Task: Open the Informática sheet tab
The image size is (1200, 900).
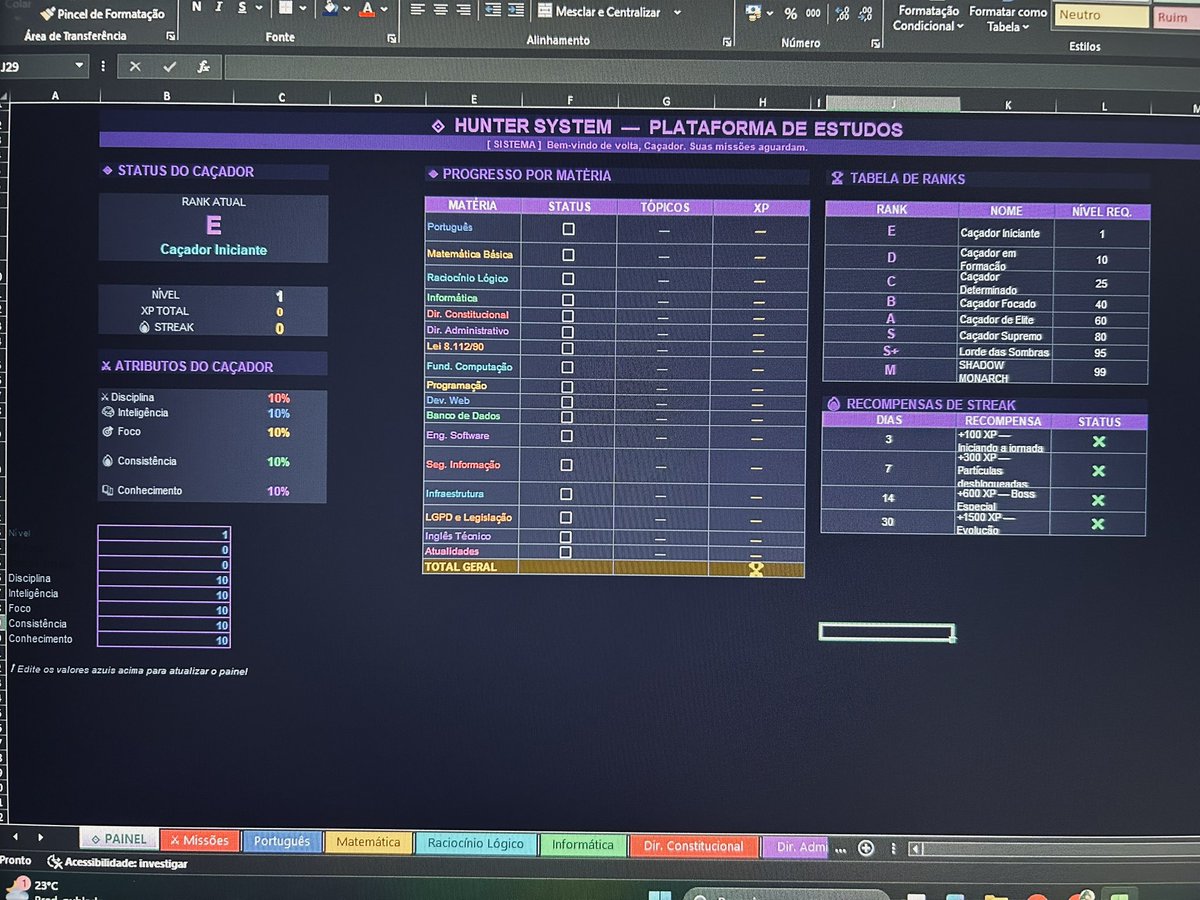Action: pos(583,845)
